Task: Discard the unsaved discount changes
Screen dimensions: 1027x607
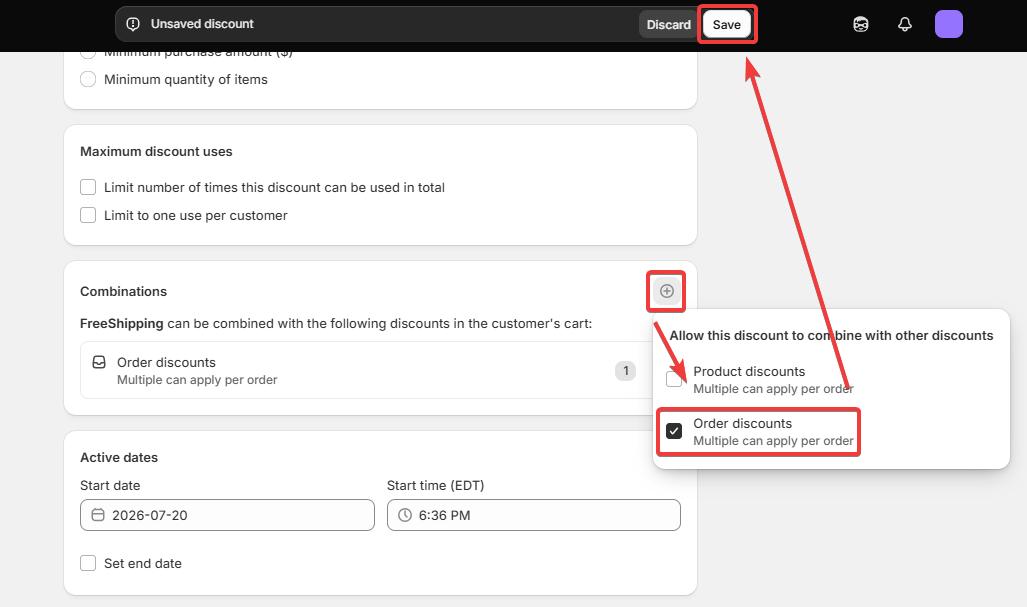Action: (668, 25)
